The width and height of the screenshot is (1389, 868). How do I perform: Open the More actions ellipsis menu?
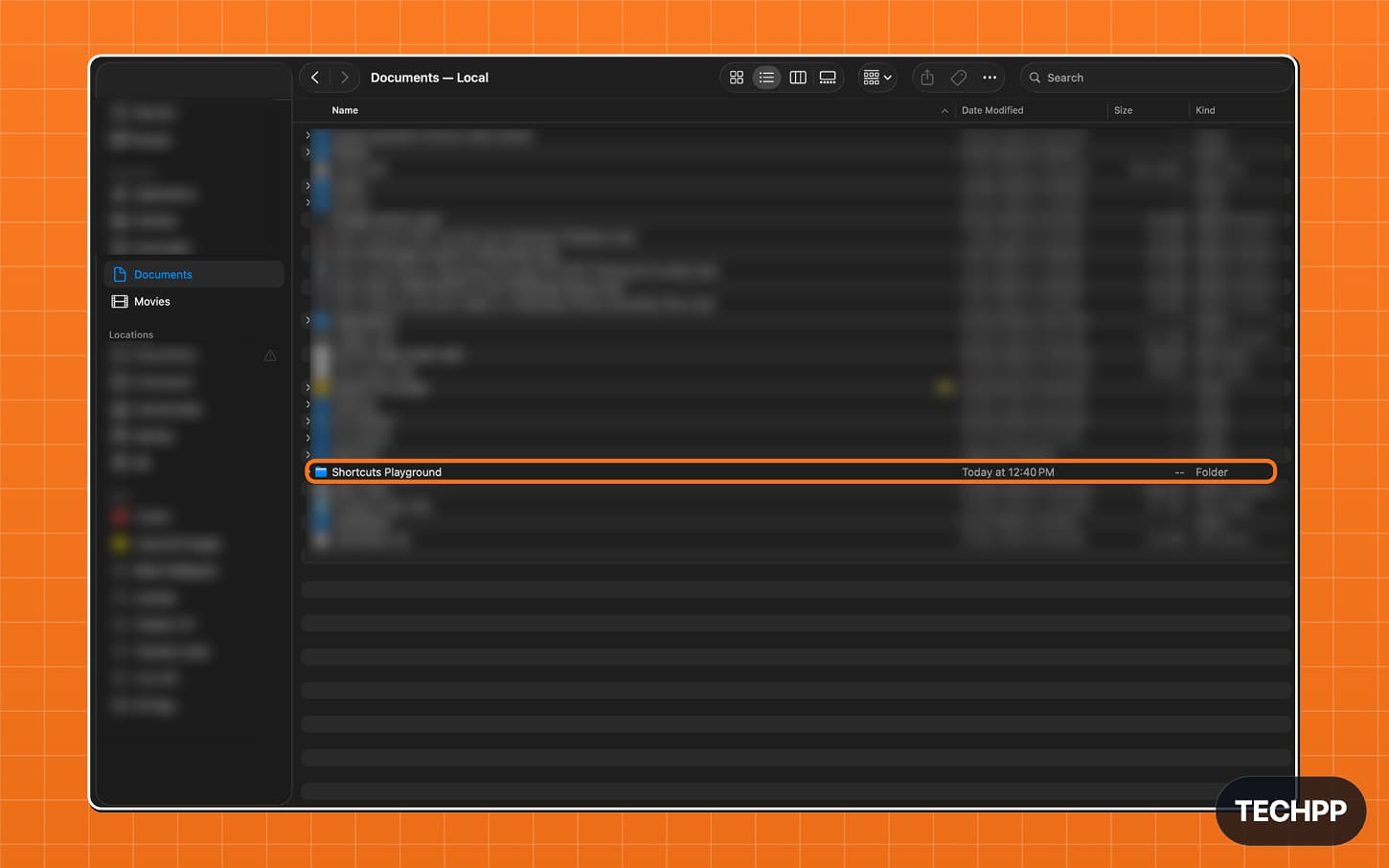coord(990,78)
